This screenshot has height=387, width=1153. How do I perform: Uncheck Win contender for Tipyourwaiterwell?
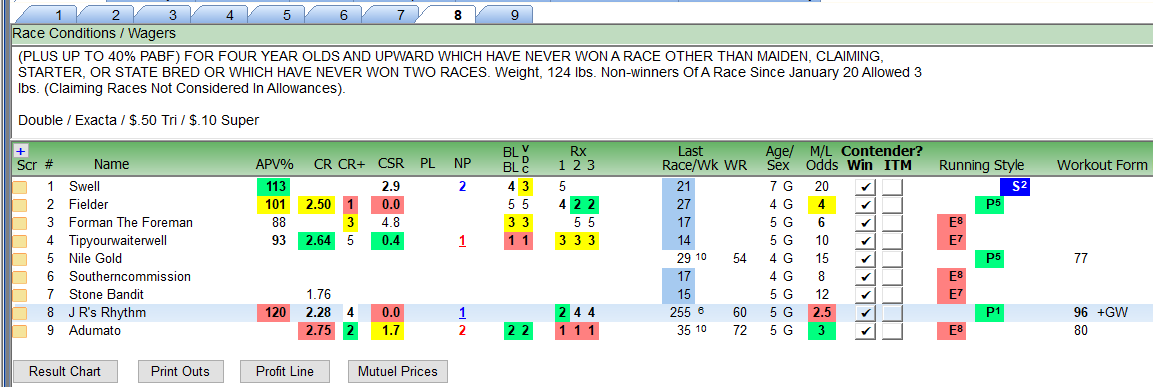coord(865,241)
